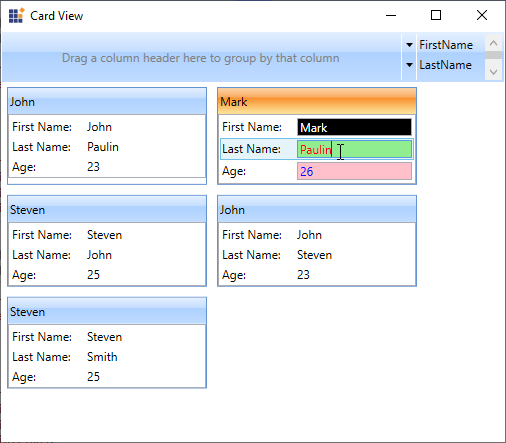This screenshot has width=506, height=443.
Task: Click the black First Name field with Mark
Action: tap(354, 127)
